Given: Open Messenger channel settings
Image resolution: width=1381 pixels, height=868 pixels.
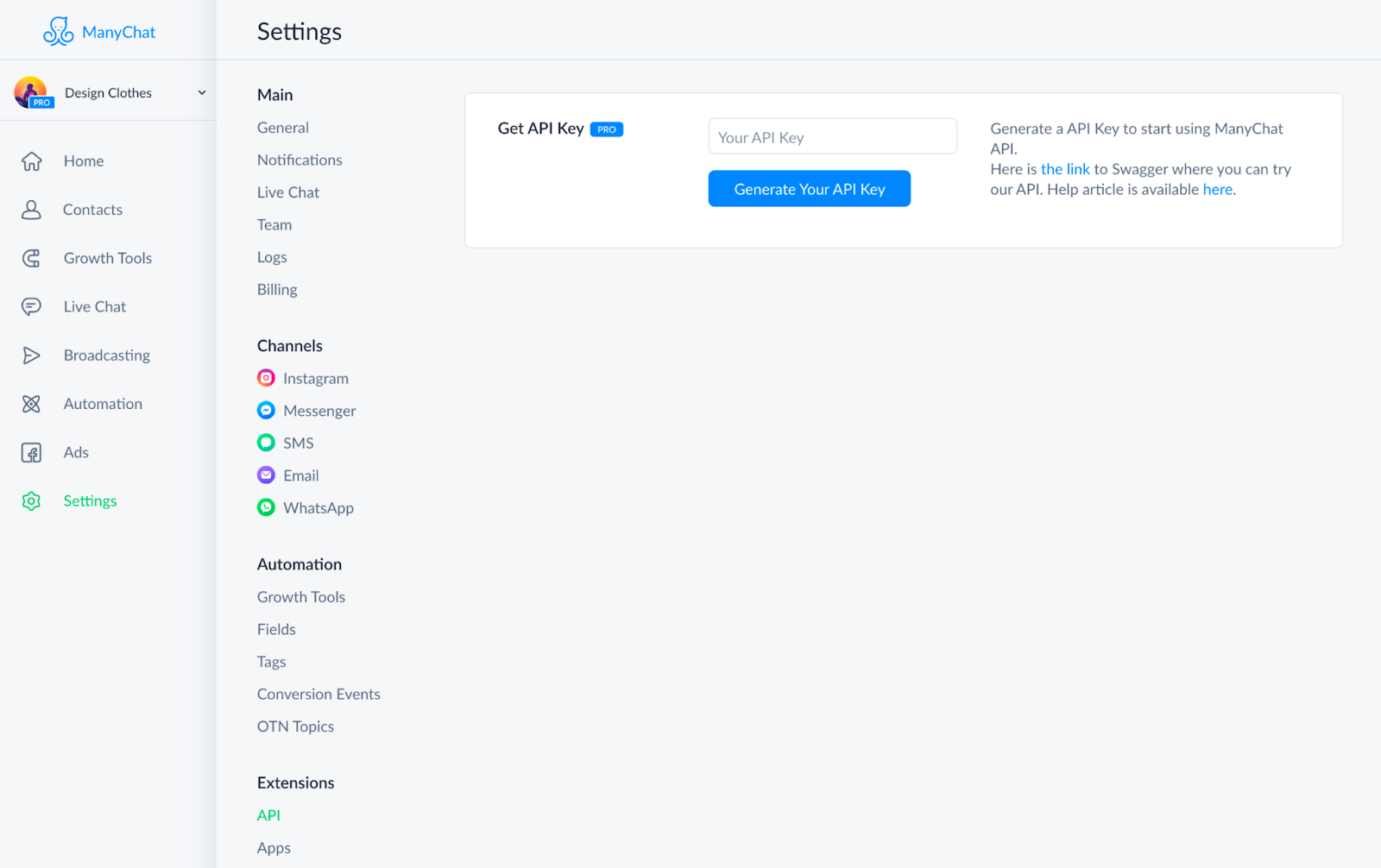Looking at the screenshot, I should [x=319, y=411].
